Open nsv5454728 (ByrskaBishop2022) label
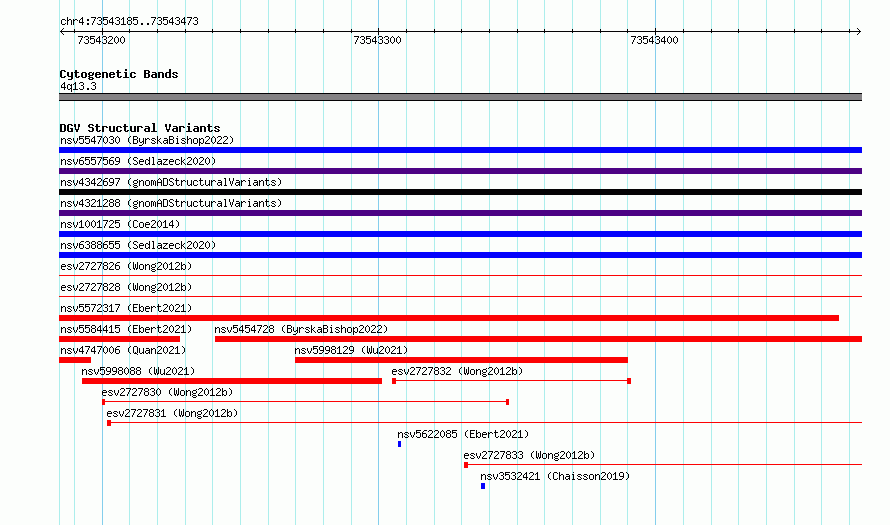Image resolution: width=890 pixels, height=525 pixels. pyautogui.click(x=301, y=329)
